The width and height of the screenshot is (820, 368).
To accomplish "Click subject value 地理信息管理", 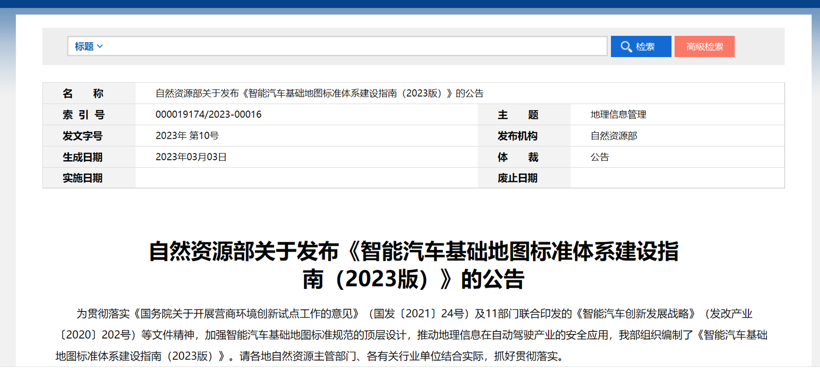I will pyautogui.click(x=619, y=114).
